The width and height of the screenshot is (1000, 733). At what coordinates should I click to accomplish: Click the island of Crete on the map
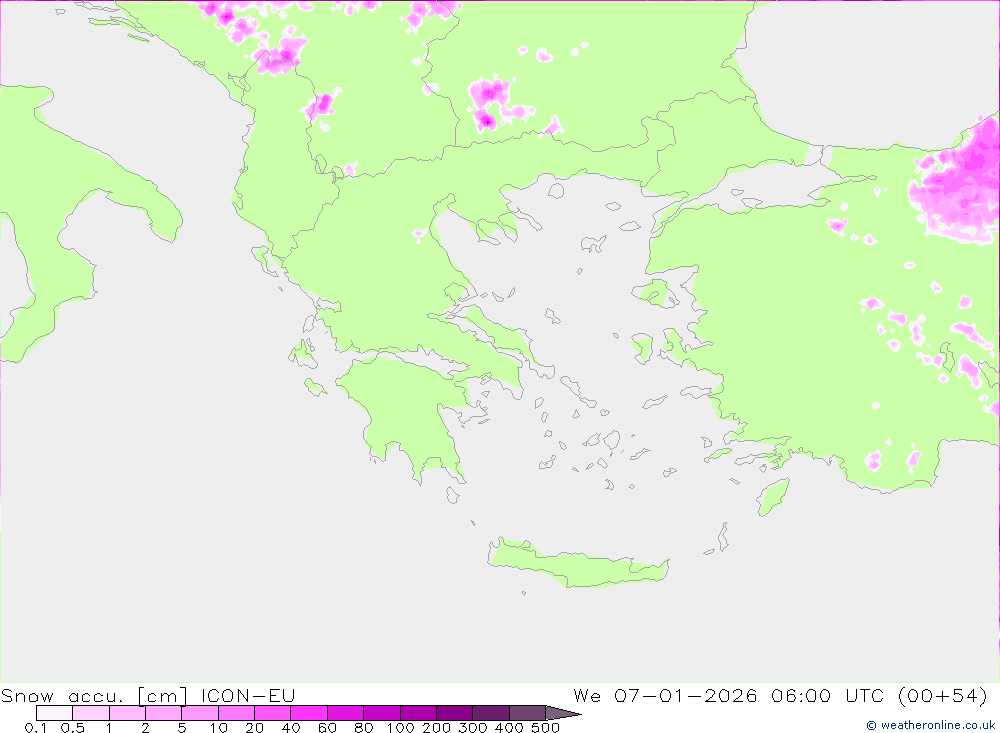coord(577,565)
